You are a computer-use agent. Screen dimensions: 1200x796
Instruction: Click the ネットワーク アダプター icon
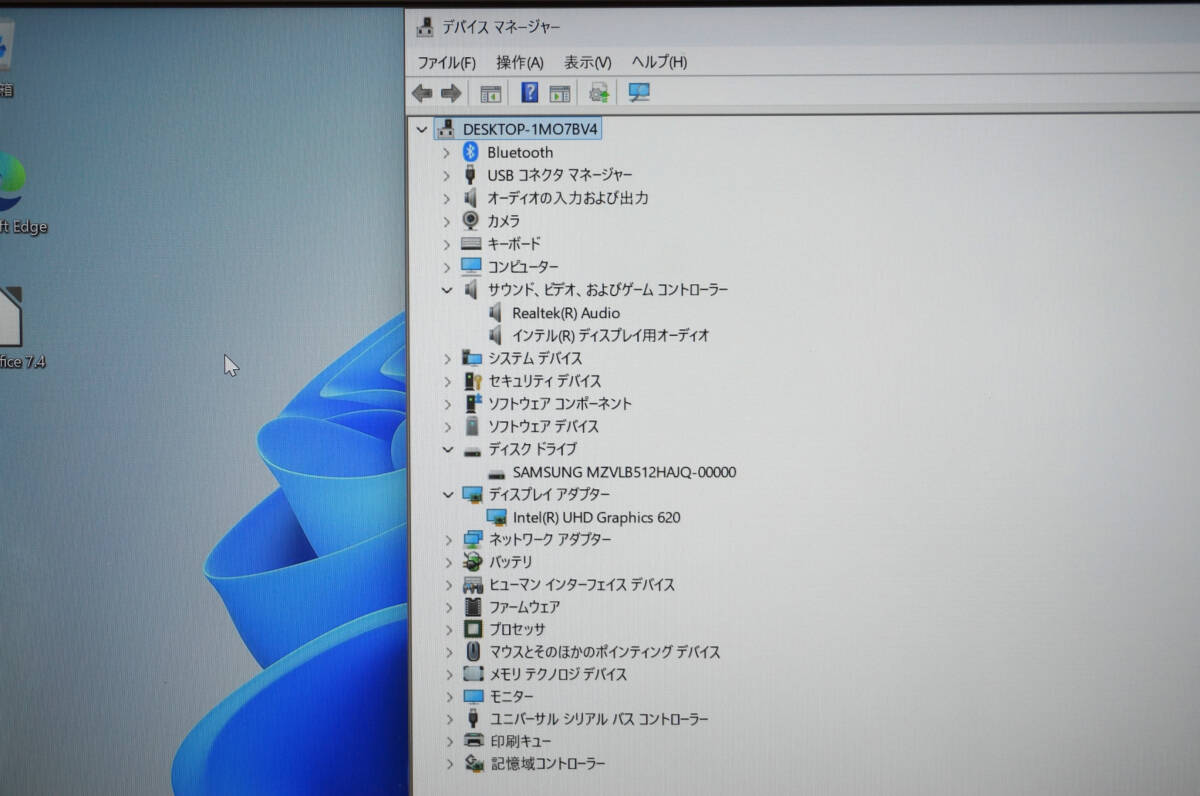coord(473,540)
